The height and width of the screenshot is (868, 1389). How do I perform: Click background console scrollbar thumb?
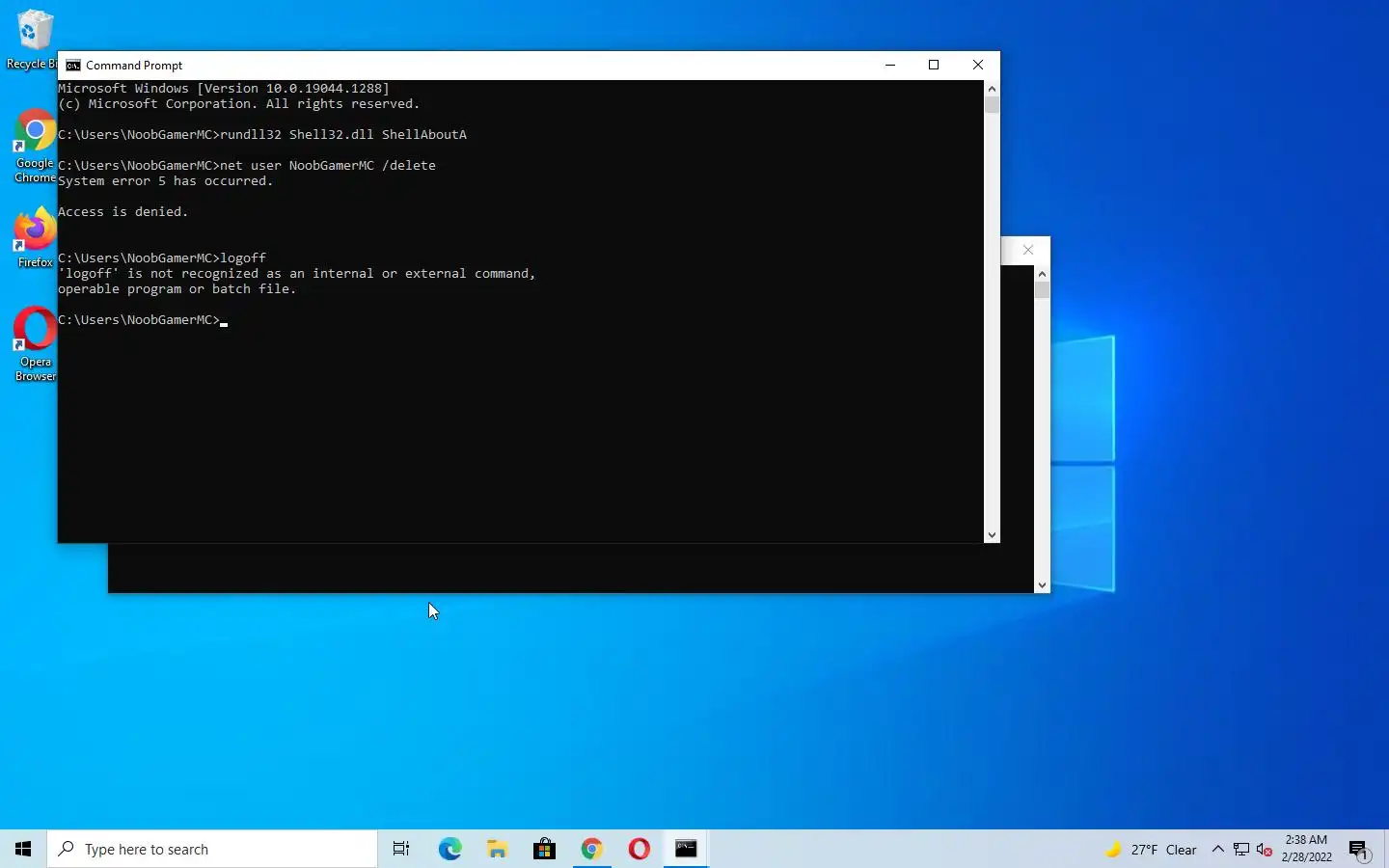coord(1042,290)
